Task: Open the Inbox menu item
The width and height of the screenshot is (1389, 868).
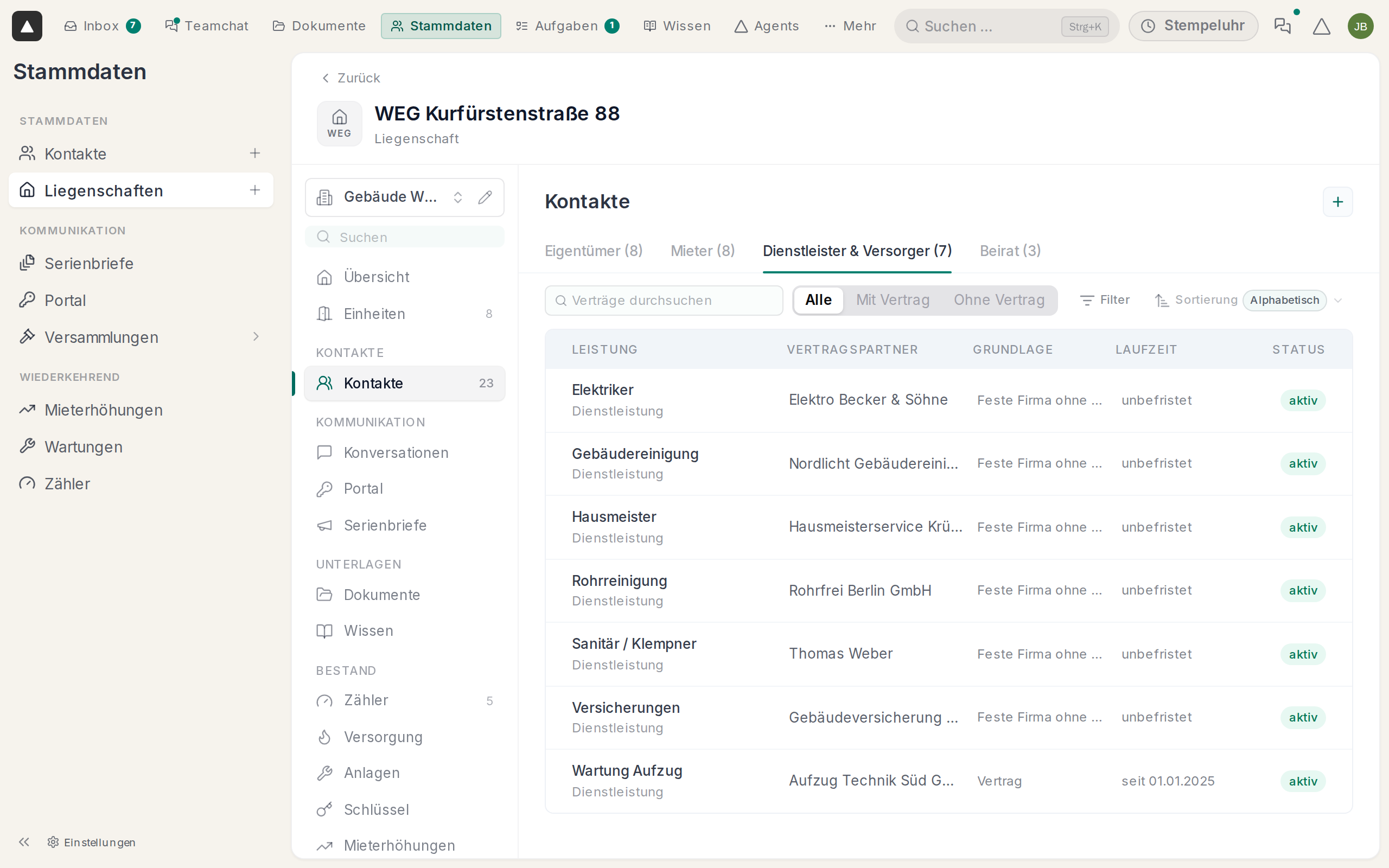Action: [x=102, y=26]
